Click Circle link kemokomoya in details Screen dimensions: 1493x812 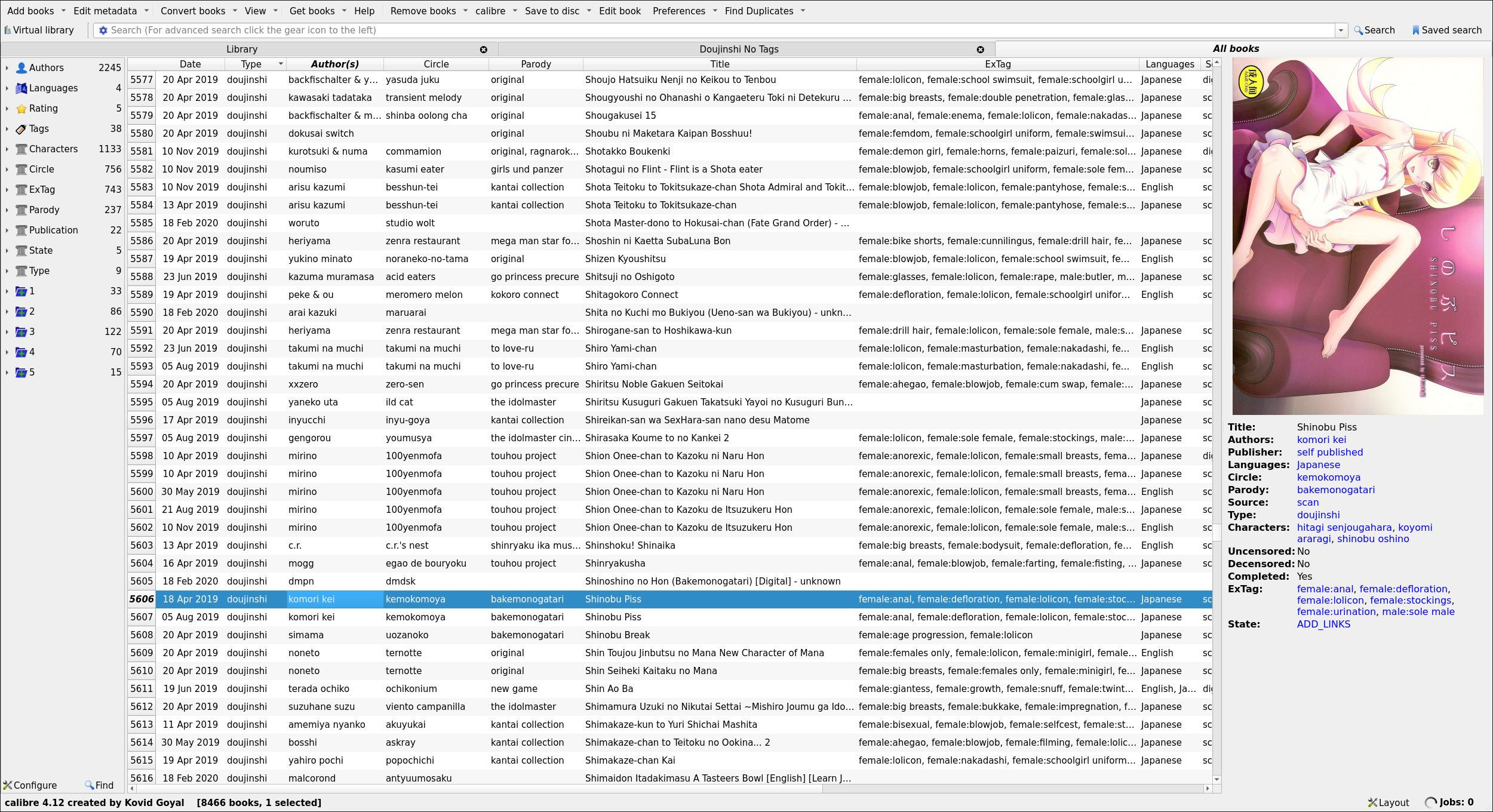pyautogui.click(x=1328, y=477)
